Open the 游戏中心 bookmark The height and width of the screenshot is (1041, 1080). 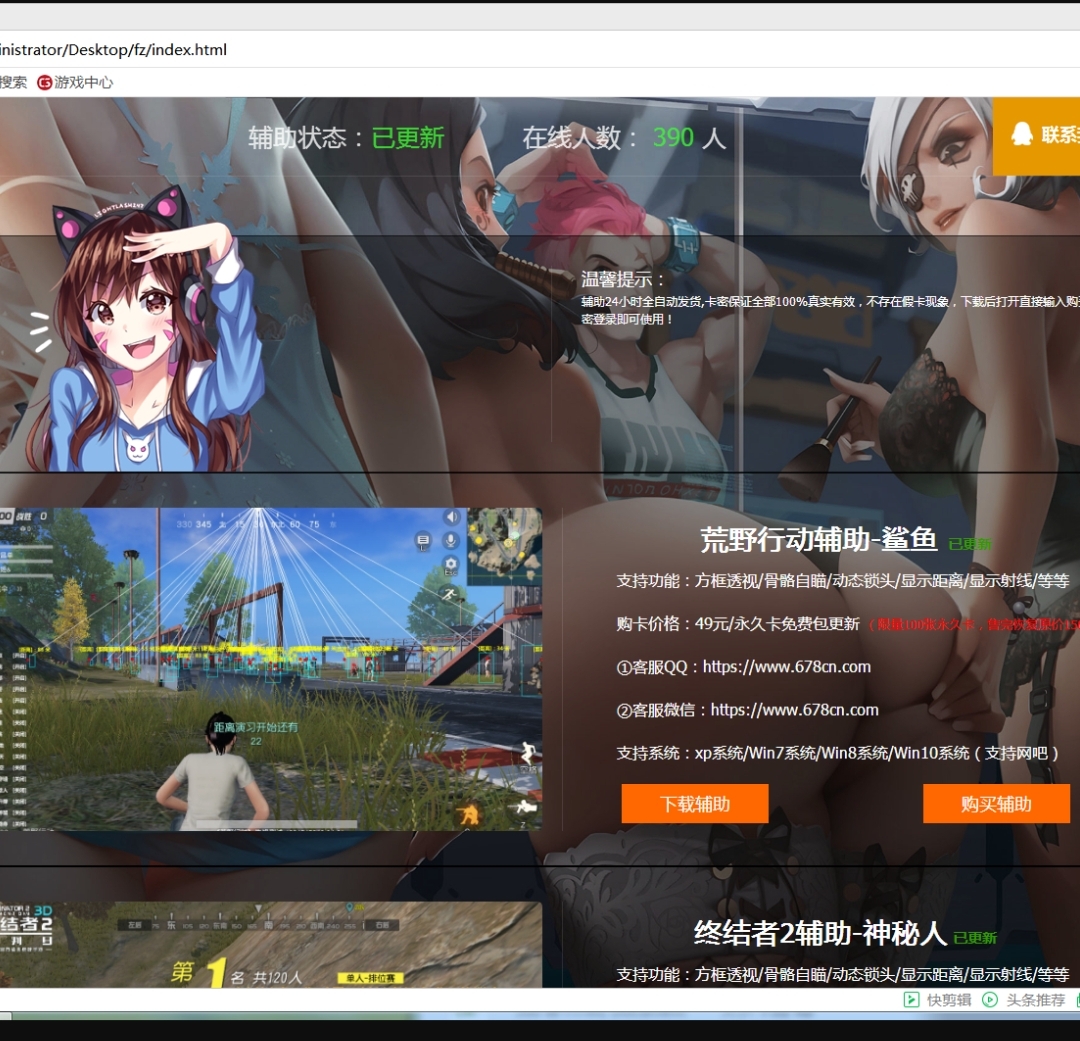click(x=75, y=83)
